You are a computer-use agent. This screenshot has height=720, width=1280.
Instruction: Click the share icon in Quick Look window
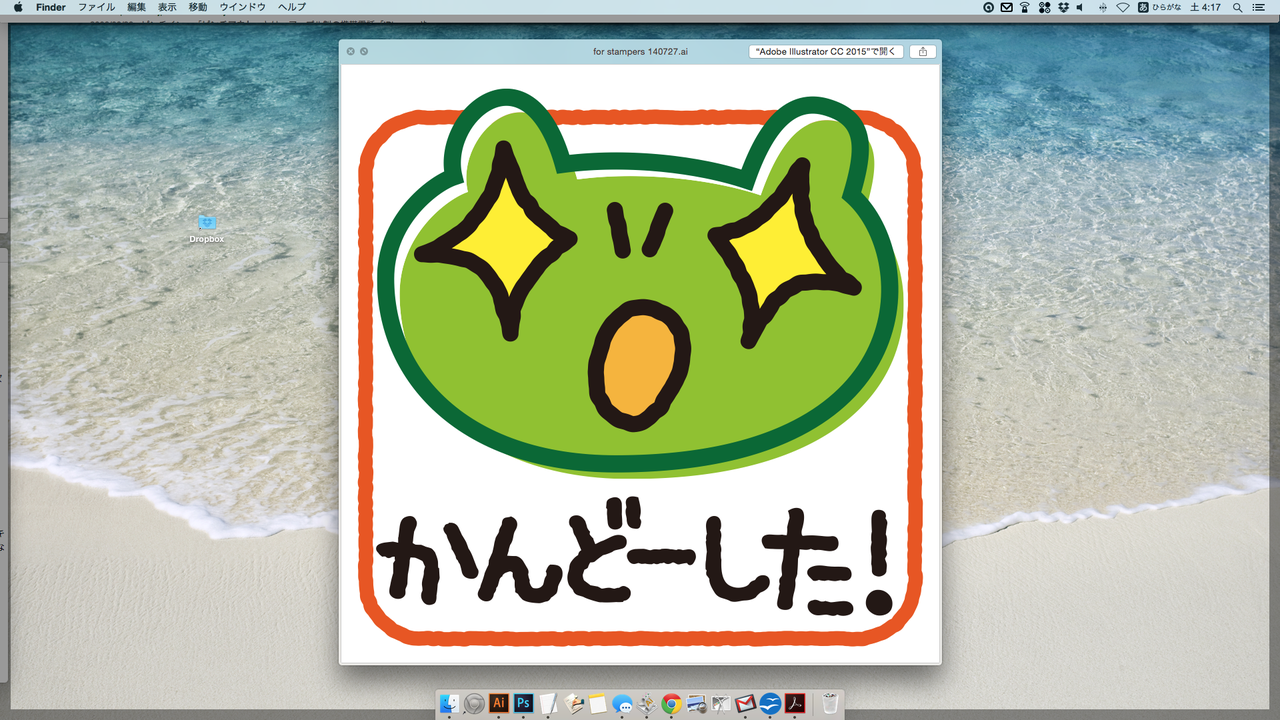pyautogui.click(x=923, y=52)
